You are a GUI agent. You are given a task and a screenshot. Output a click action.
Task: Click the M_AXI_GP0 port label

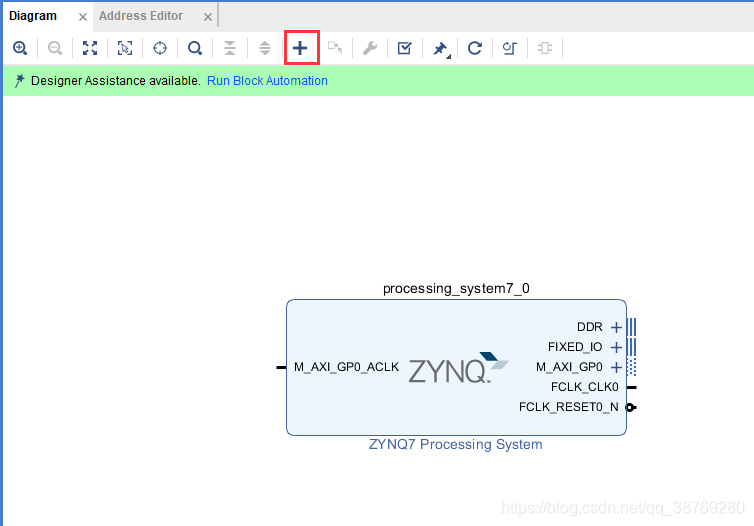(x=569, y=367)
